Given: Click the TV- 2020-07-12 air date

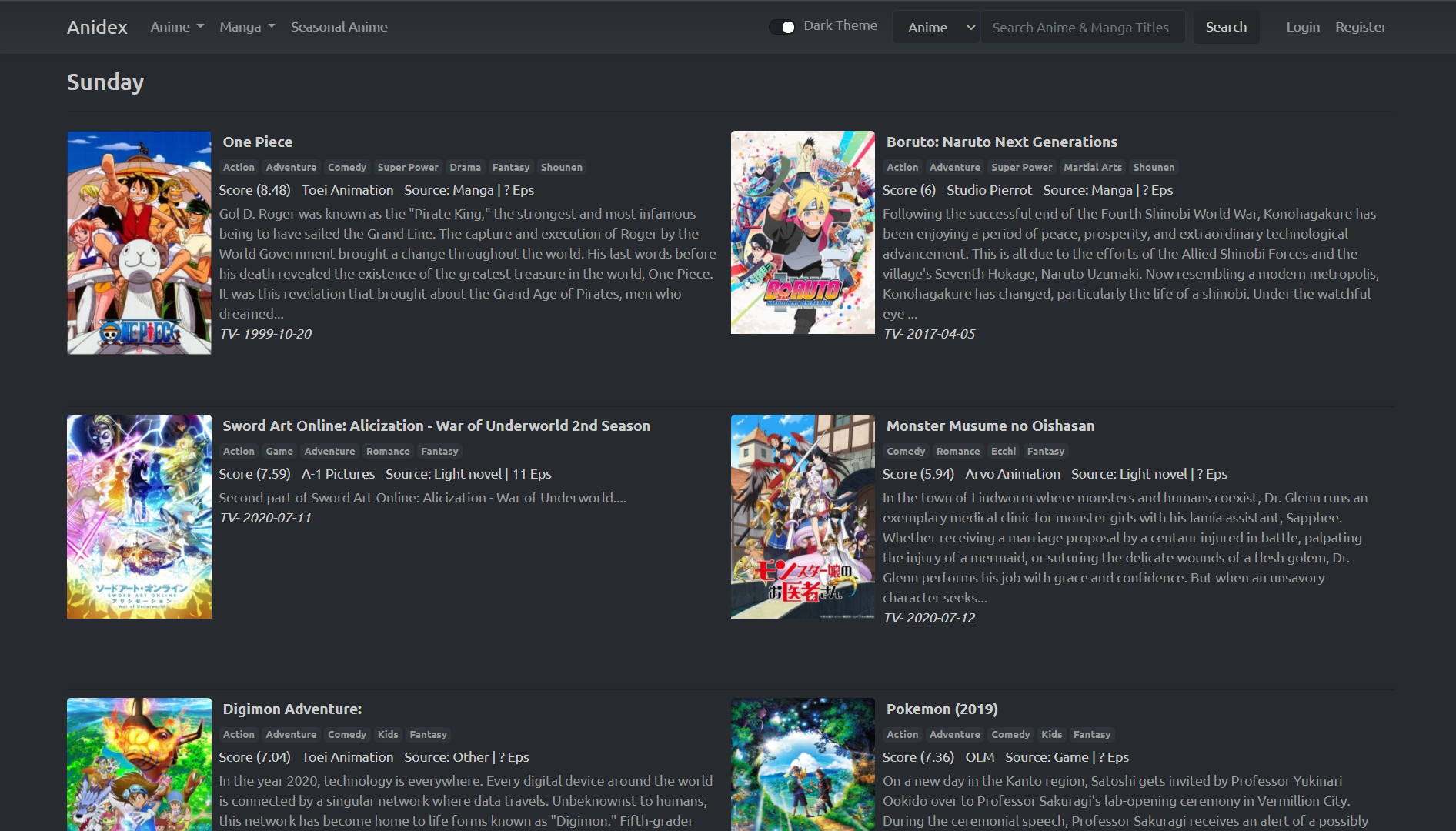Looking at the screenshot, I should point(929,618).
